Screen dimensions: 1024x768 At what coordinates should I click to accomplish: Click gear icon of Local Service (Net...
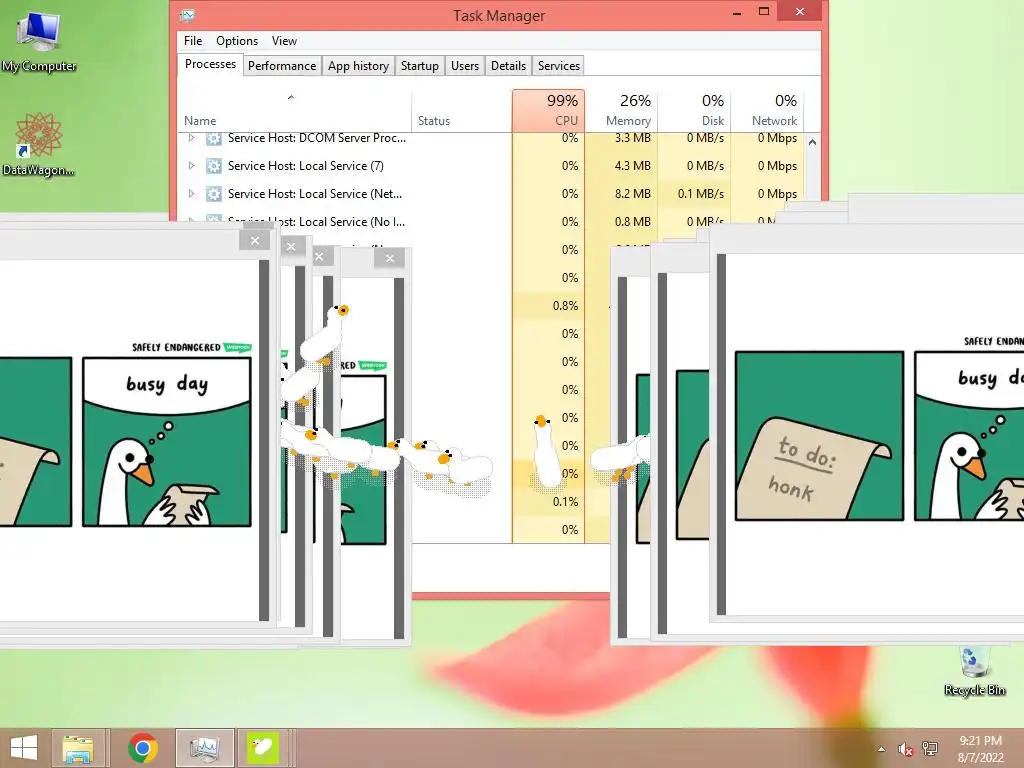click(214, 194)
